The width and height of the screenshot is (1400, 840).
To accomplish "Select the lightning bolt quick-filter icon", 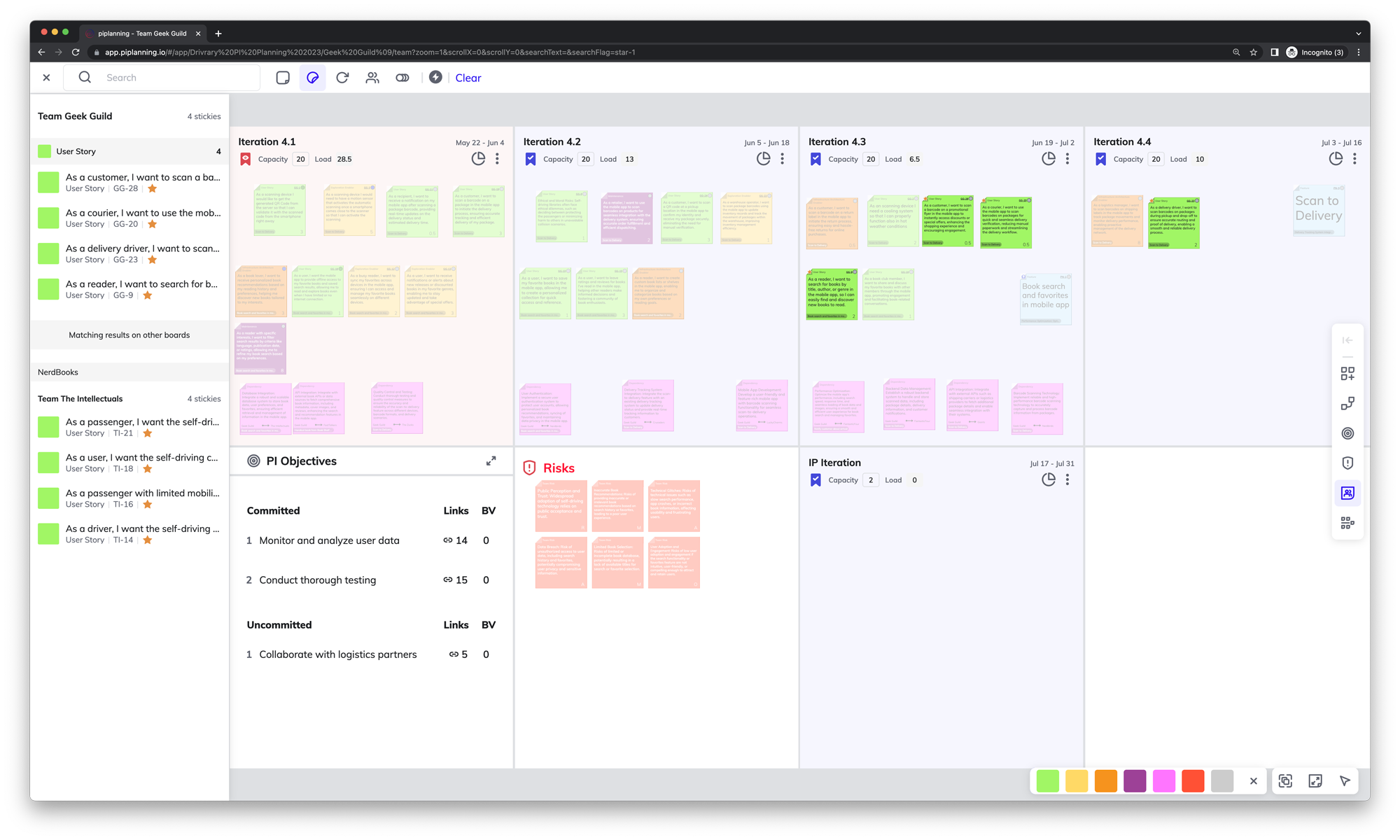I will click(435, 78).
